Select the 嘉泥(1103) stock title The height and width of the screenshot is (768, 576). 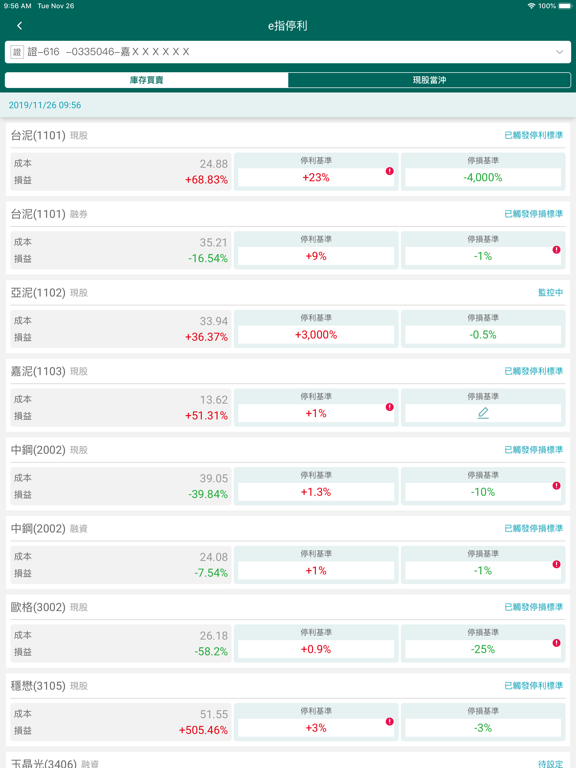(38, 371)
